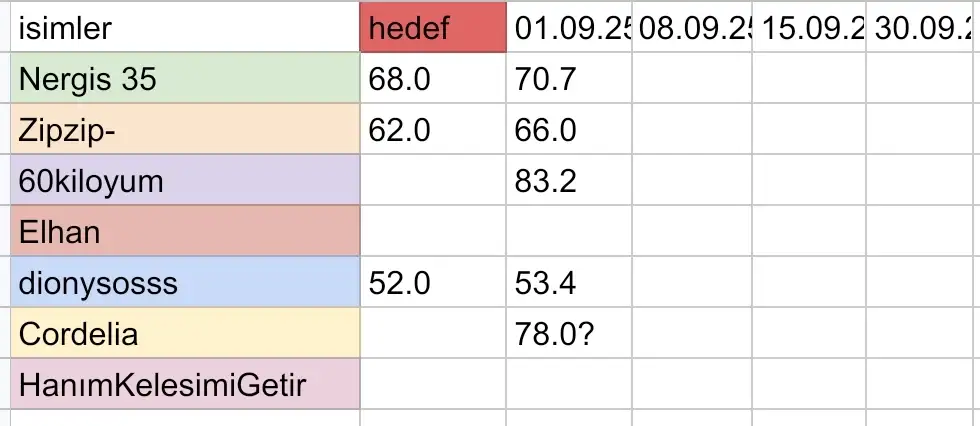Viewport: 980px width, 426px height.
Task: Select the cell with value 70.7
Action: (569, 79)
